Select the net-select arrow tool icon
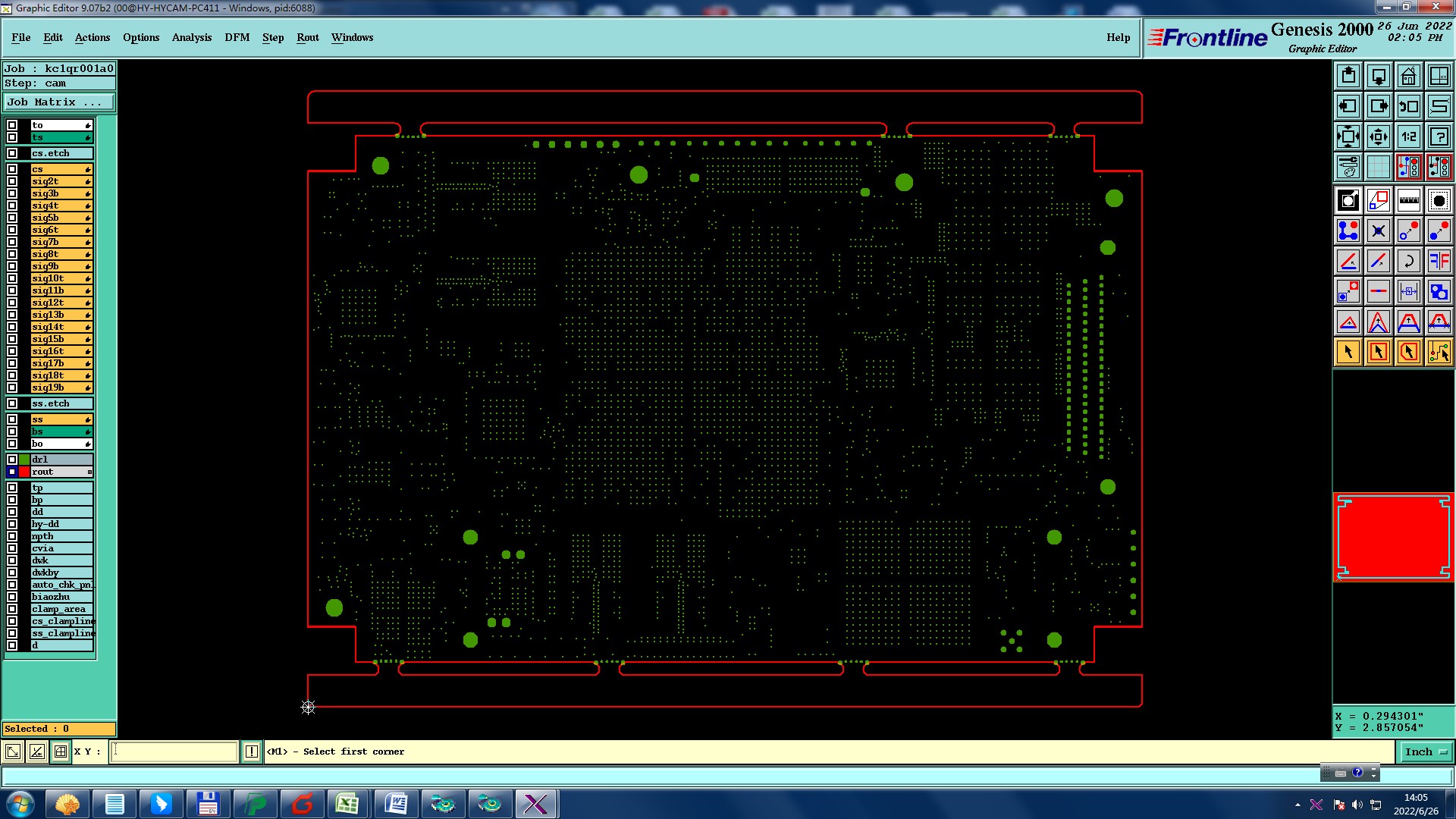The width and height of the screenshot is (1456, 819). 1439,352
